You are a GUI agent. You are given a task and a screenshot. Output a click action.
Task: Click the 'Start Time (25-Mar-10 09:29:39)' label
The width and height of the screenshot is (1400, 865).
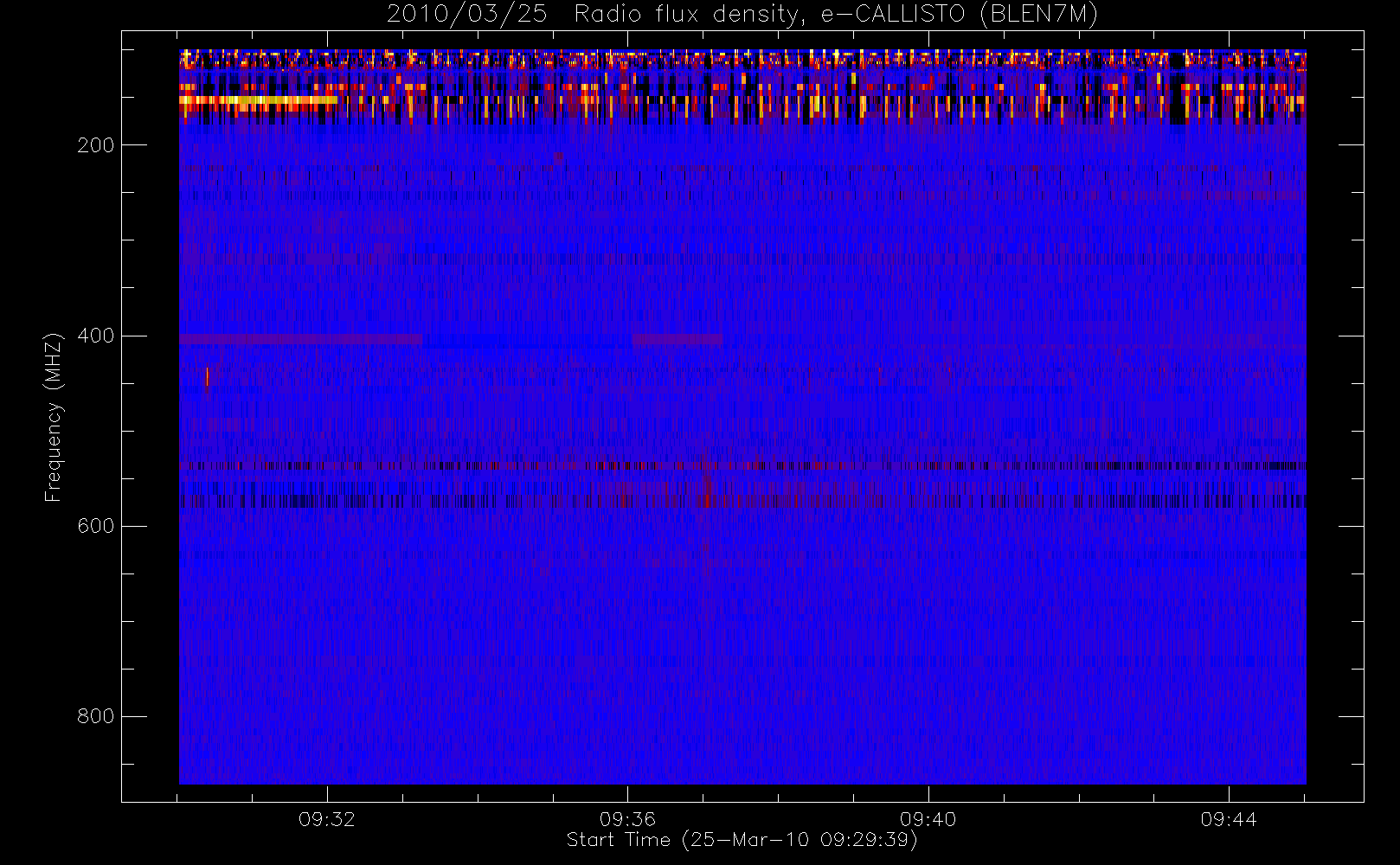click(x=742, y=840)
